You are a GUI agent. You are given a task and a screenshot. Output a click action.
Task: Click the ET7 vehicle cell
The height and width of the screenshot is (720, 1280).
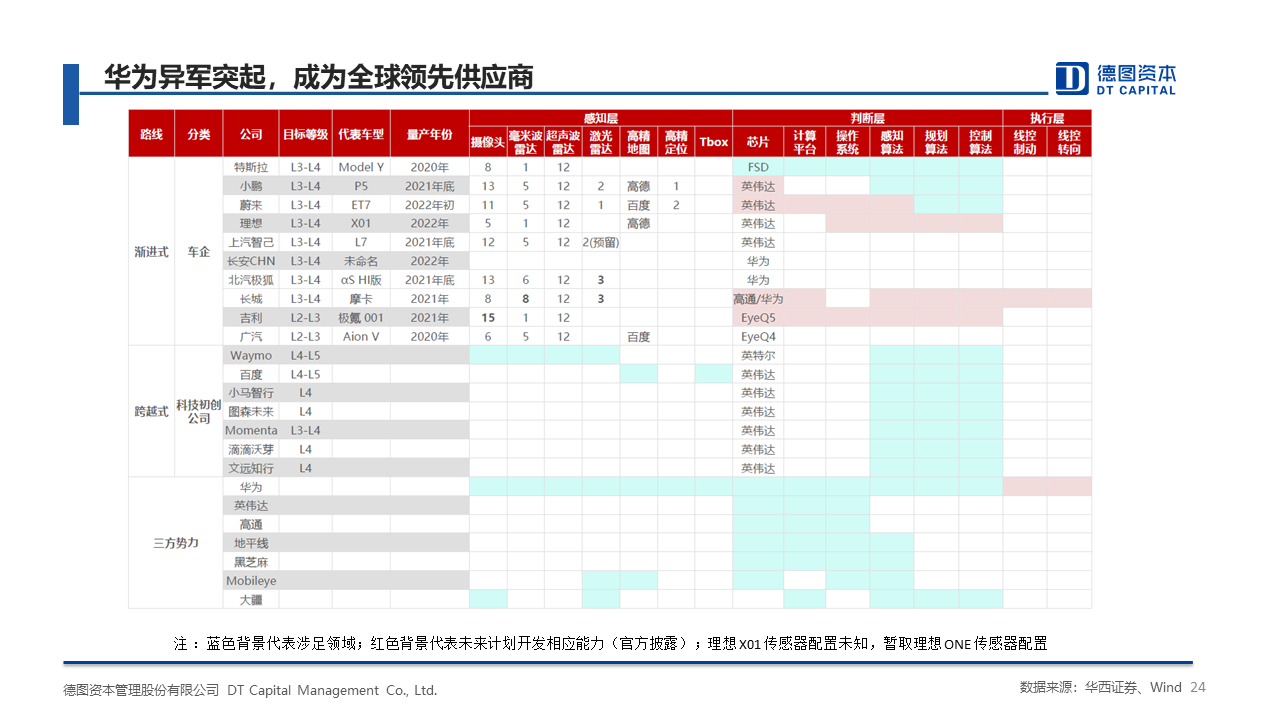361,205
